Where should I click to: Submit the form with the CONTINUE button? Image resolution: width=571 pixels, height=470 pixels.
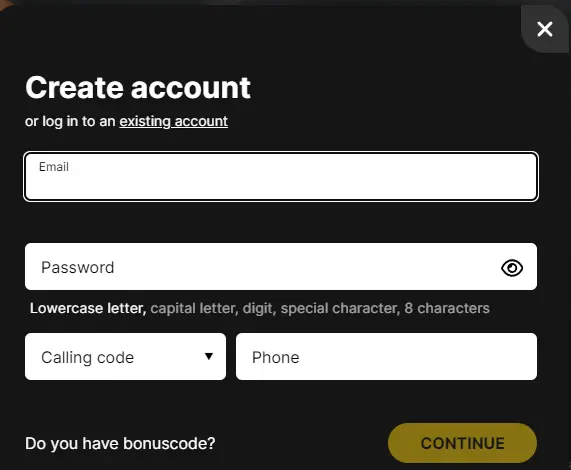pyautogui.click(x=462, y=443)
